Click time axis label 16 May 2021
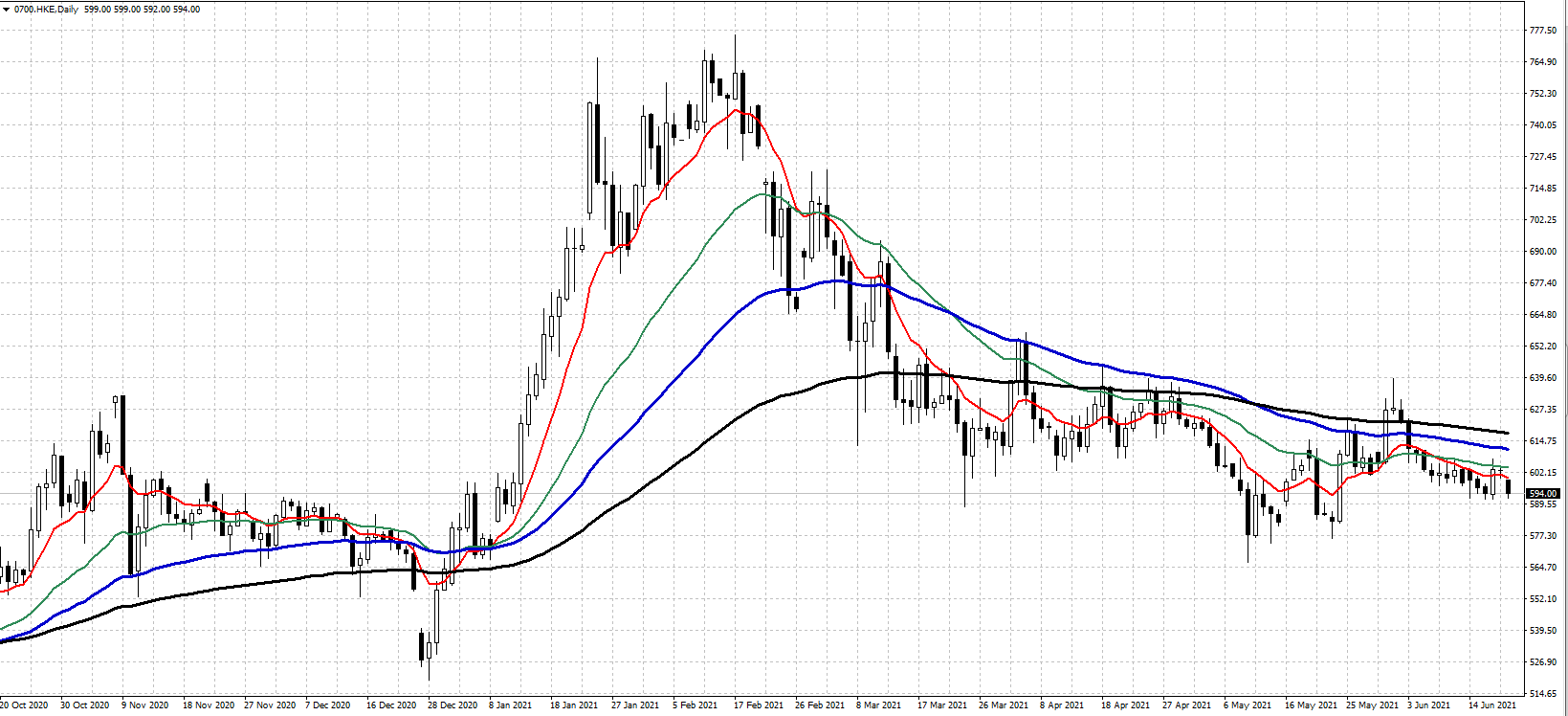This screenshot has width=1568, height=716. [x=1311, y=705]
